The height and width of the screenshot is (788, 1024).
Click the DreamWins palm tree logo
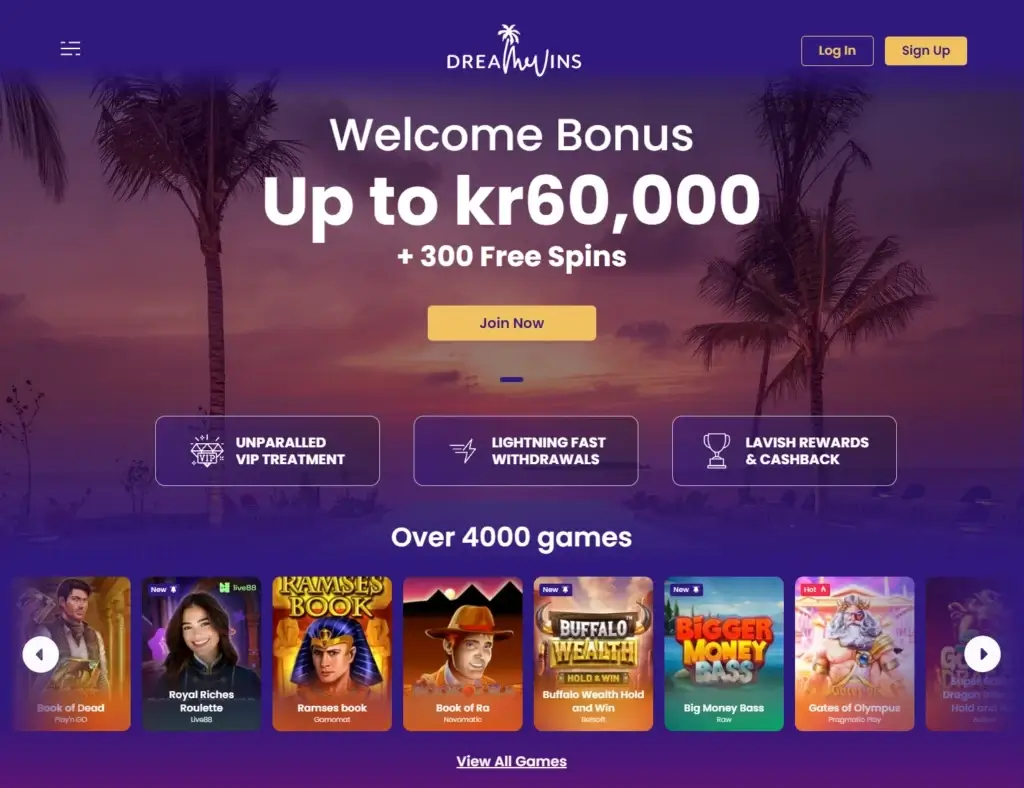pyautogui.click(x=513, y=50)
